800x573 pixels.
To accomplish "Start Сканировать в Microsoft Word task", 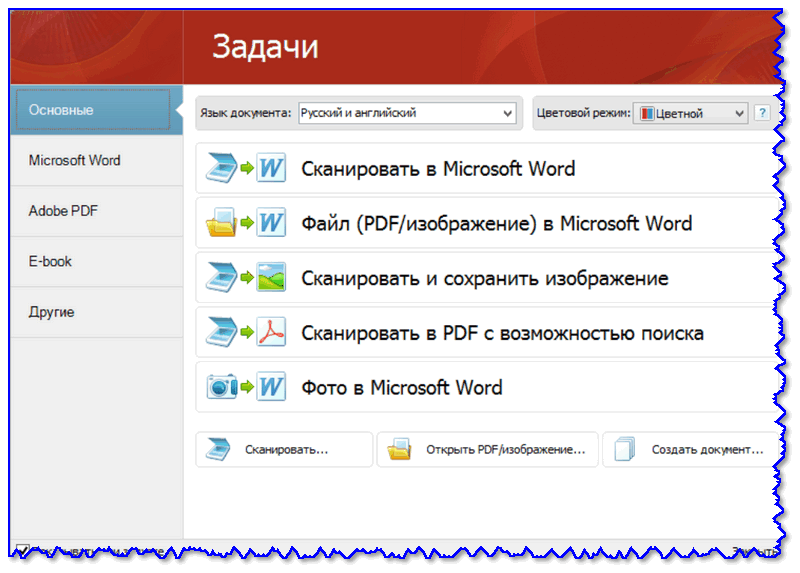I will (x=487, y=168).
